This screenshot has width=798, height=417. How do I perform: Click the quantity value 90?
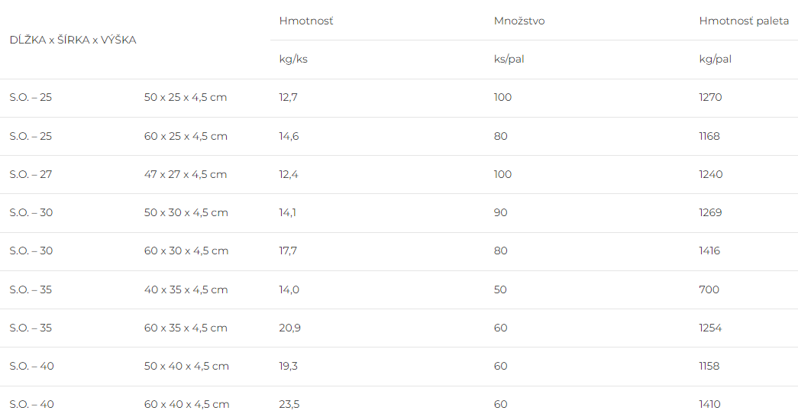pos(501,213)
